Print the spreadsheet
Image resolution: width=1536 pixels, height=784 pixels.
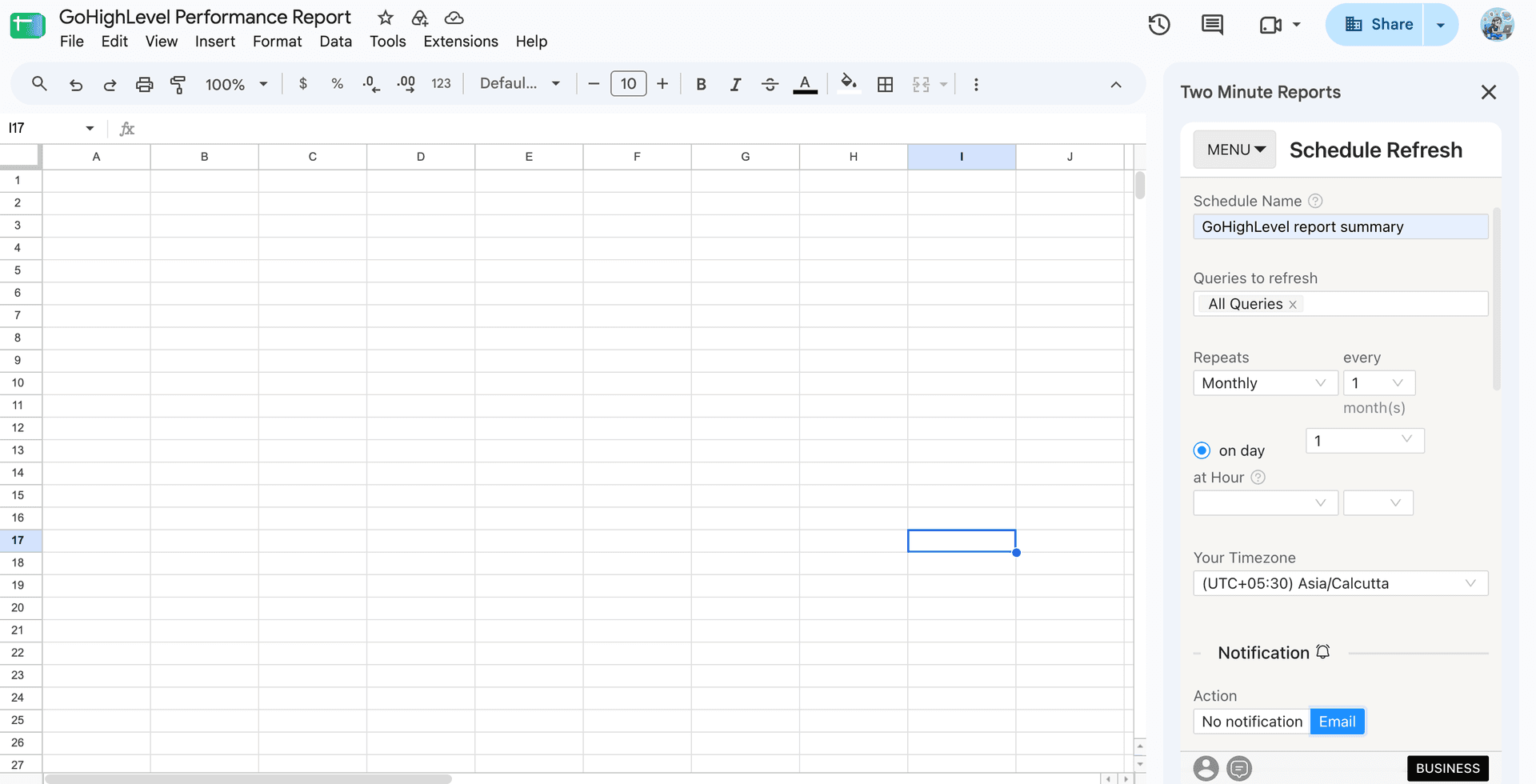144,84
